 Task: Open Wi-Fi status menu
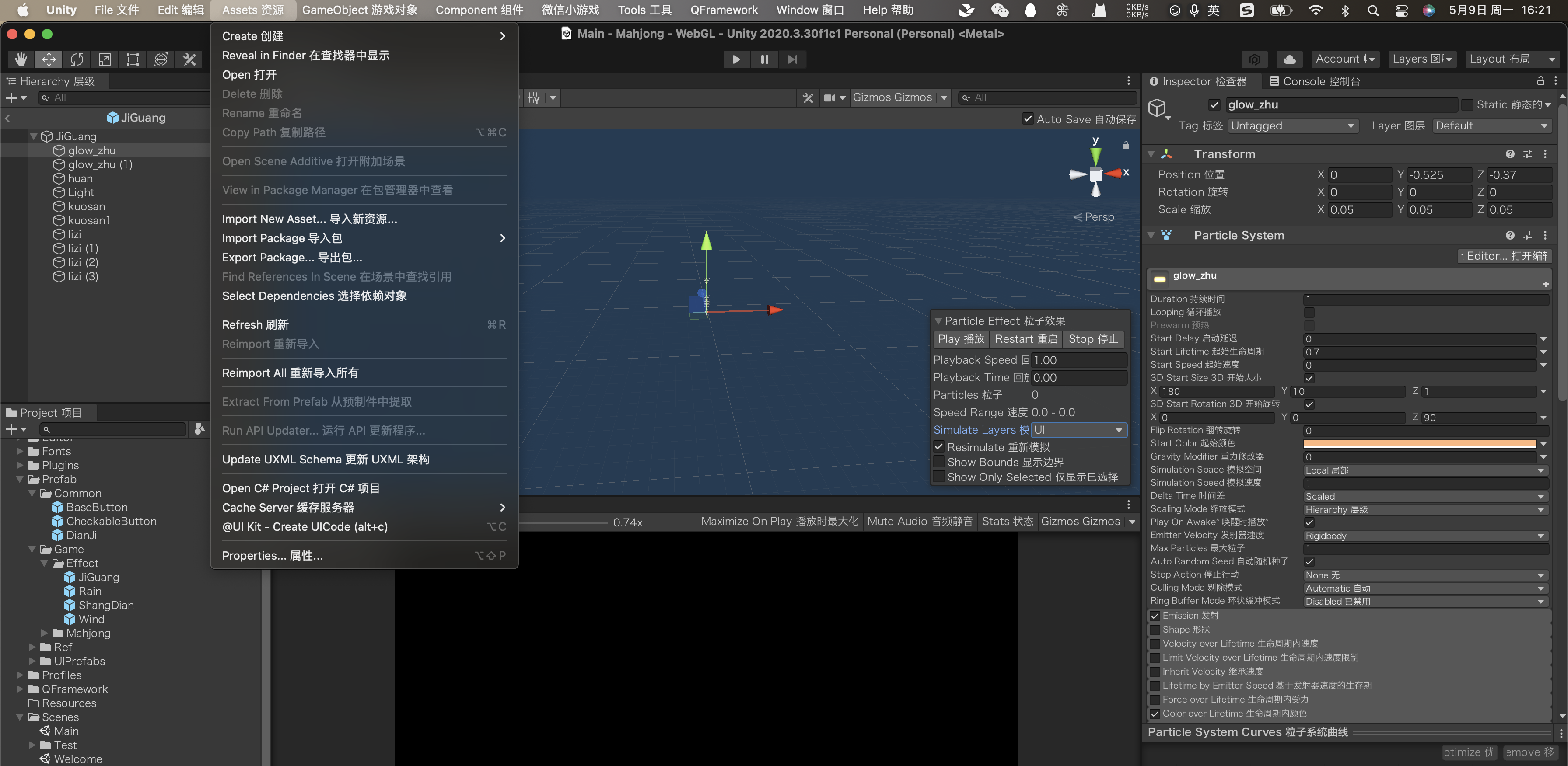click(1316, 10)
